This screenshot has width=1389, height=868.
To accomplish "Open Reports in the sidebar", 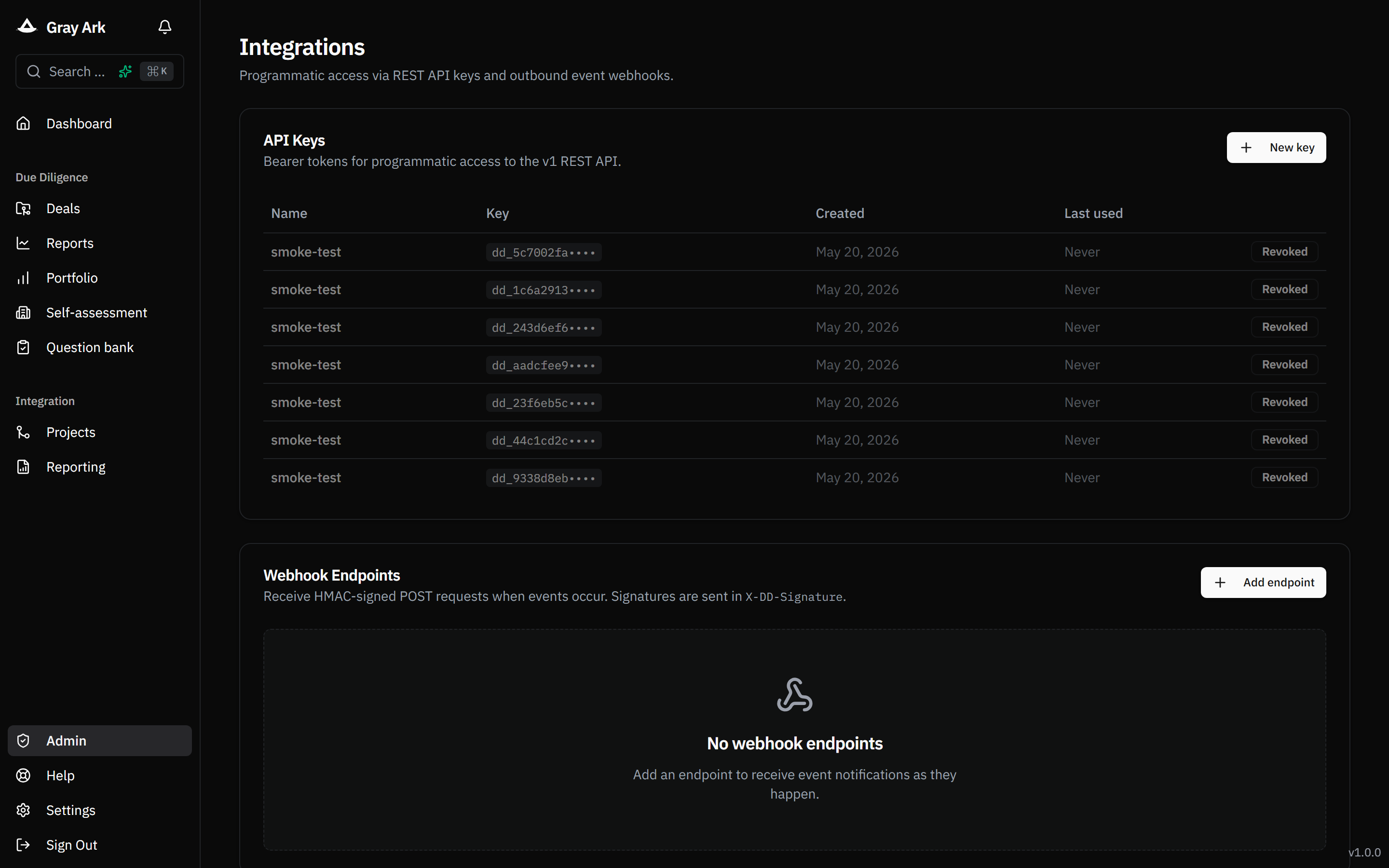I will [100, 244].
